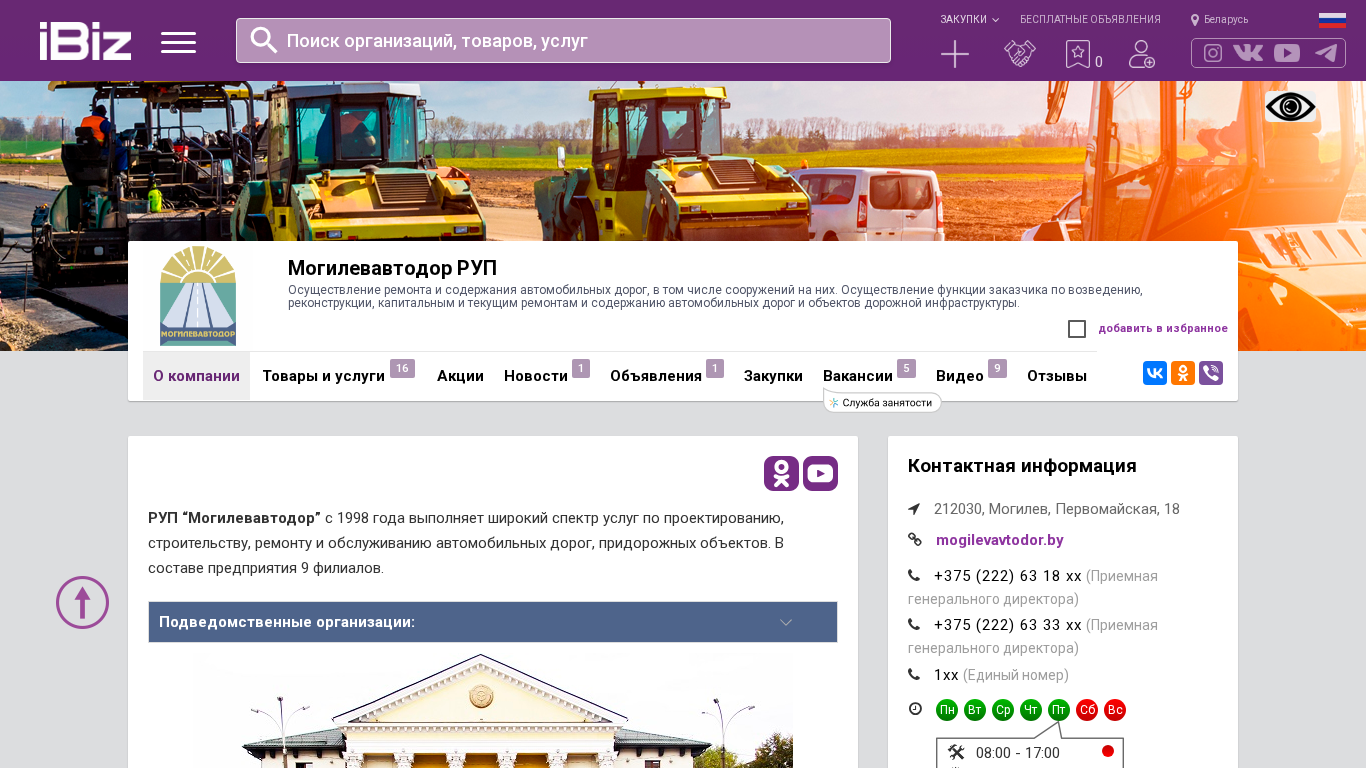
Task: Select the Saturday 'Сб' day circle
Action: [1087, 710]
